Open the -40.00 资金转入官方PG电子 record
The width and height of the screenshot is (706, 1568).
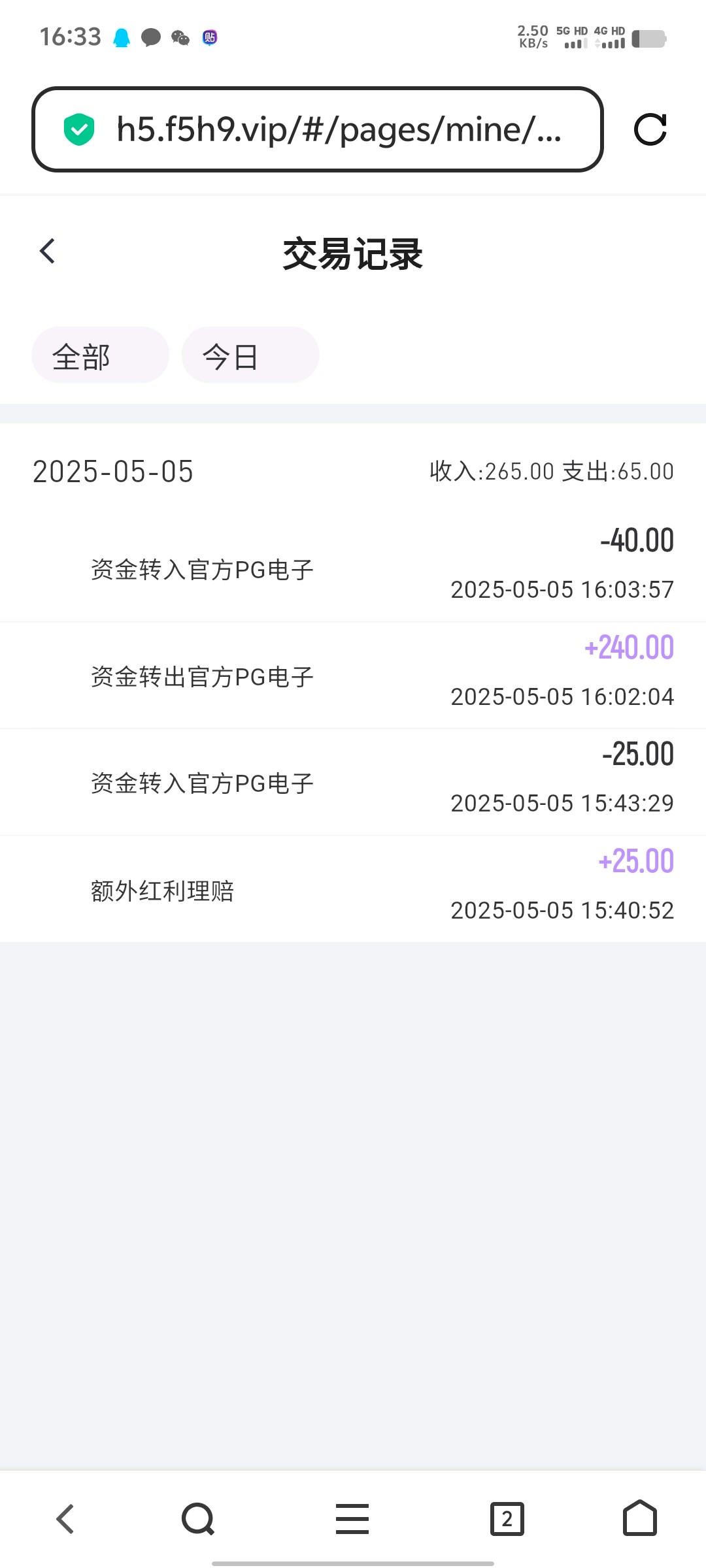353,568
